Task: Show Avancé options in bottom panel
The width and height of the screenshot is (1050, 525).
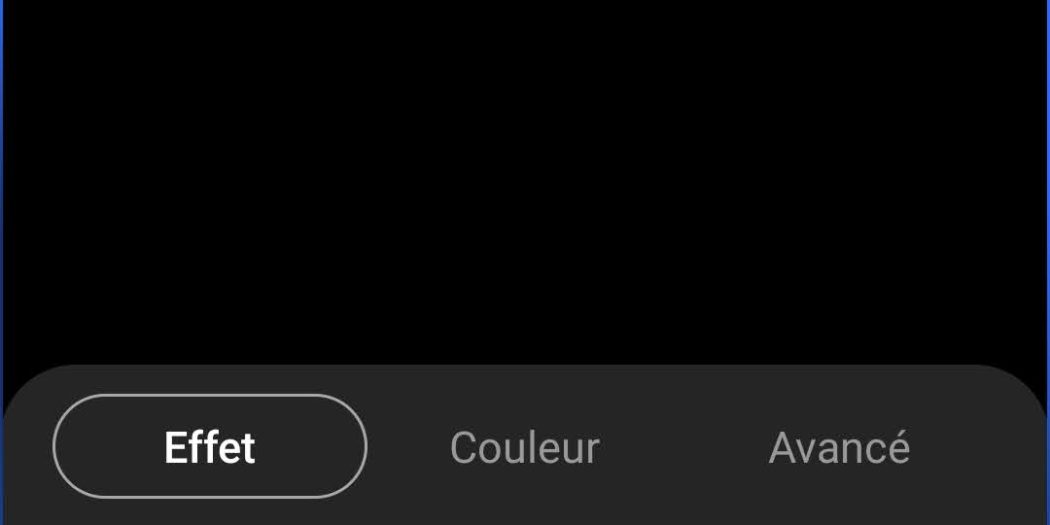Action: [x=839, y=447]
